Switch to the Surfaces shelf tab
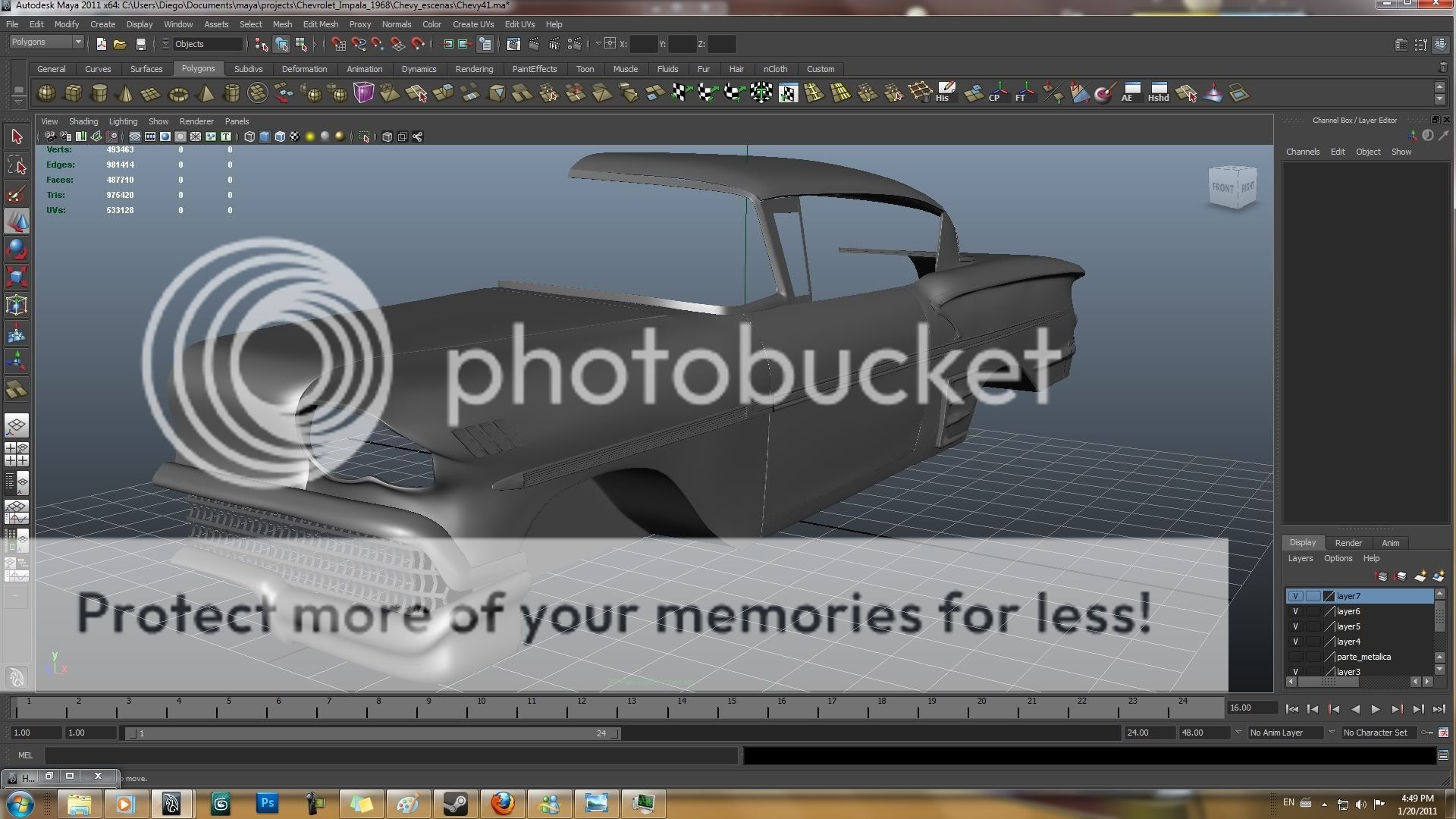Image resolution: width=1456 pixels, height=819 pixels. [x=146, y=69]
